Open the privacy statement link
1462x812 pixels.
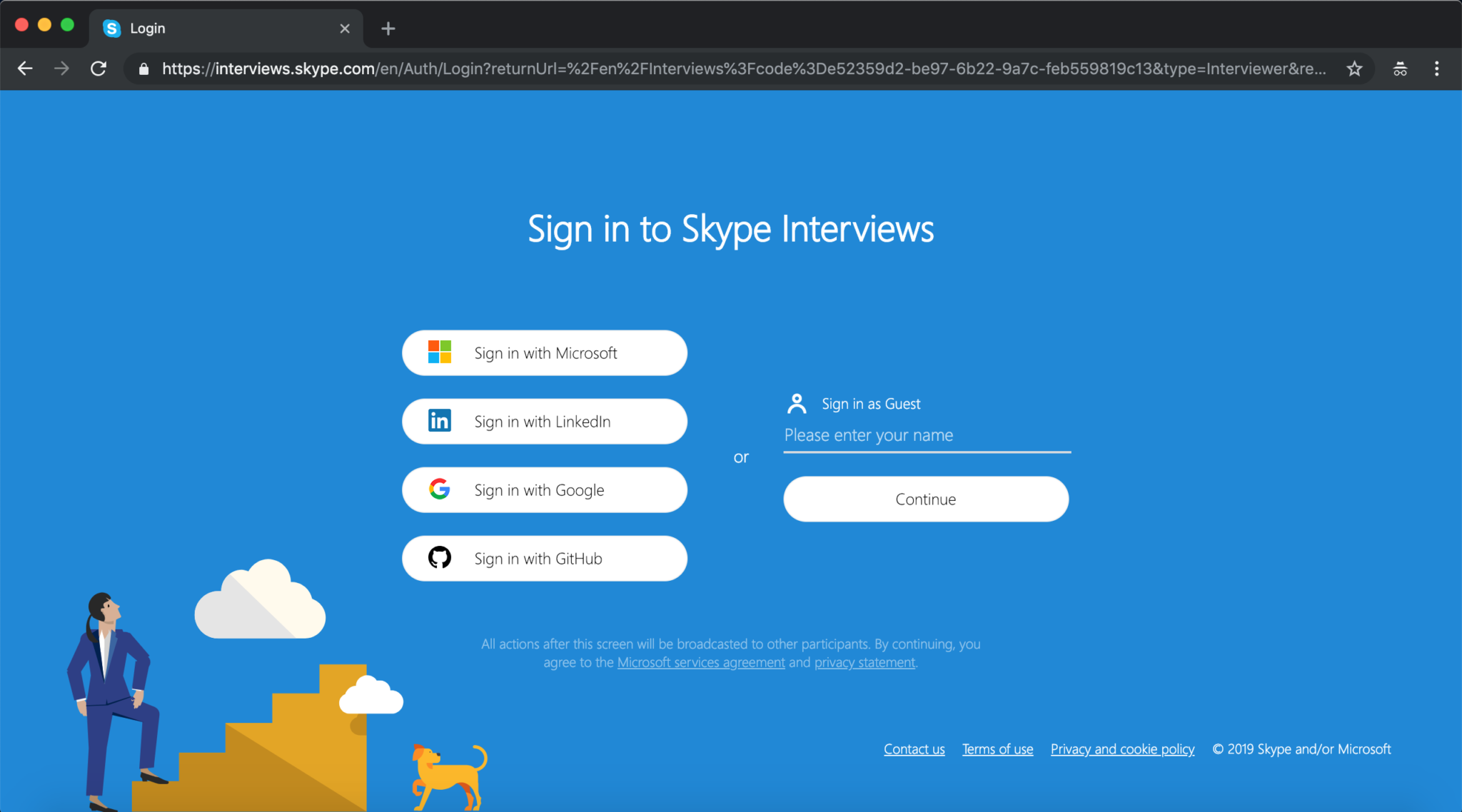point(864,662)
